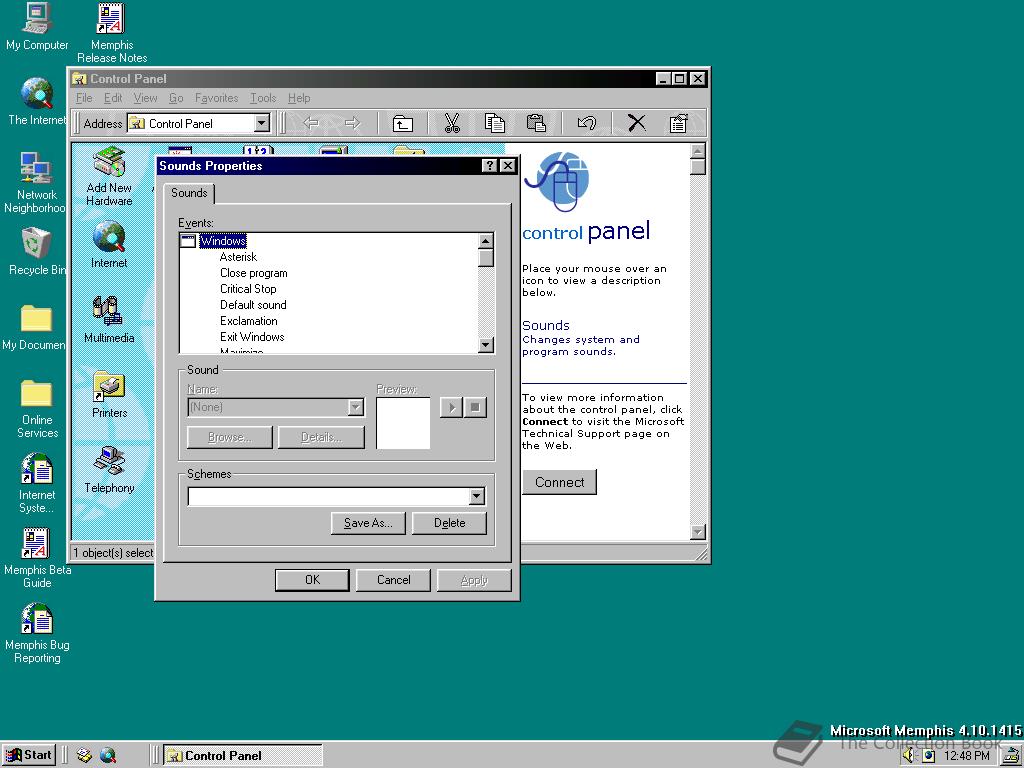Click the Connect button

(x=560, y=482)
